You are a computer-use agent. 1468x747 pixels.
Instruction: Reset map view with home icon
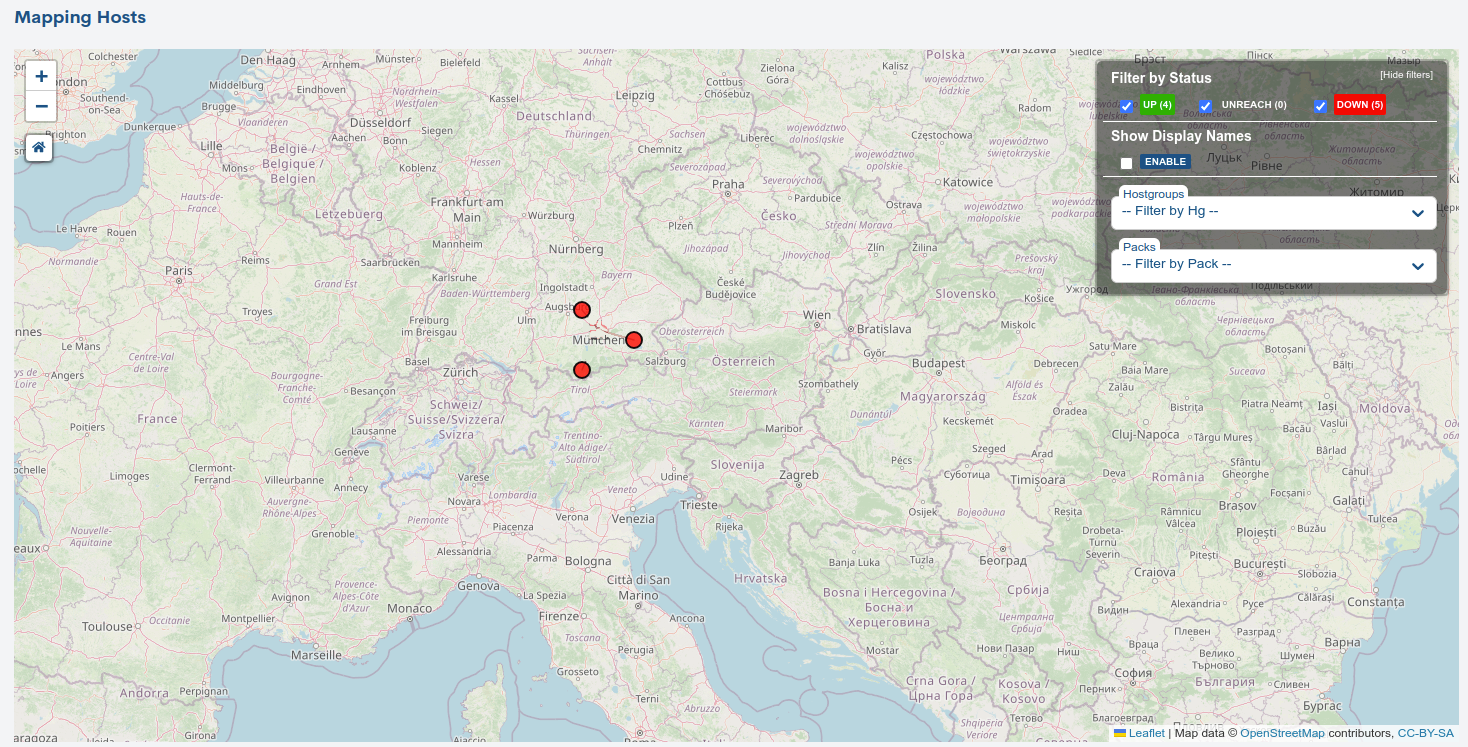[39, 147]
